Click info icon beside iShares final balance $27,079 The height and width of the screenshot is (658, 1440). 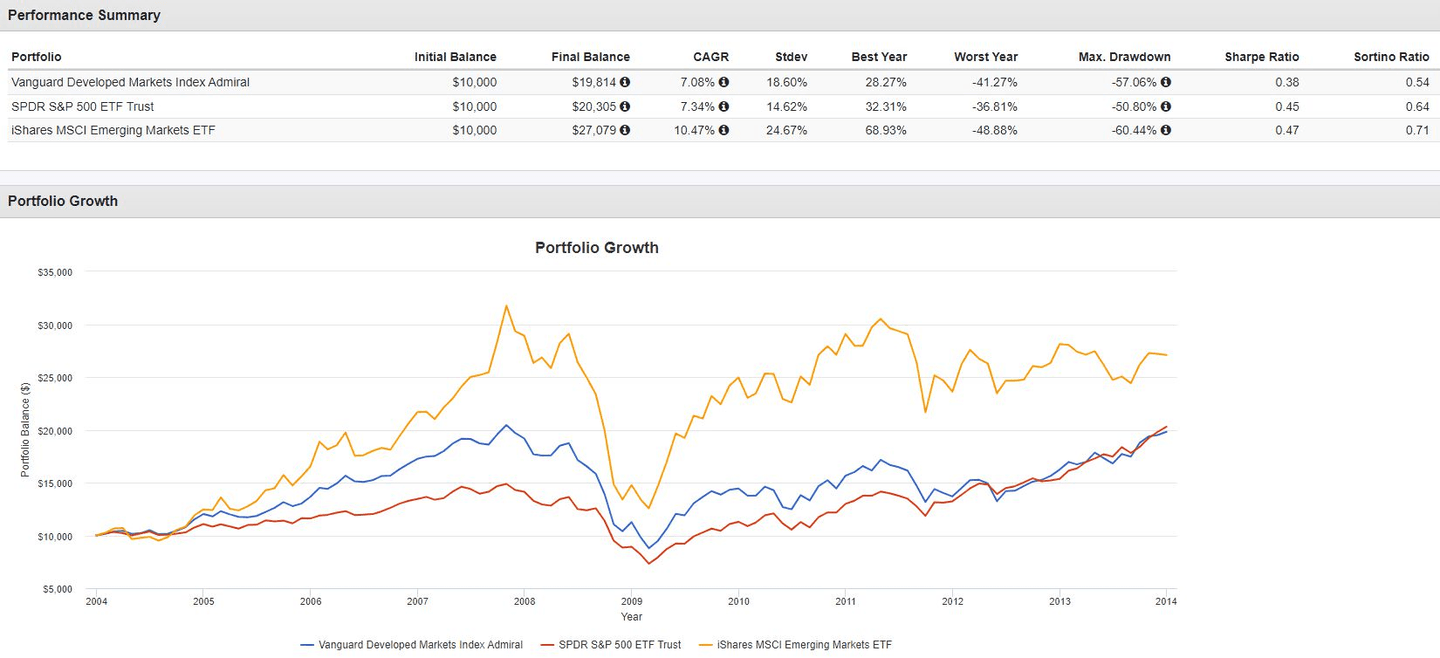[x=625, y=130]
